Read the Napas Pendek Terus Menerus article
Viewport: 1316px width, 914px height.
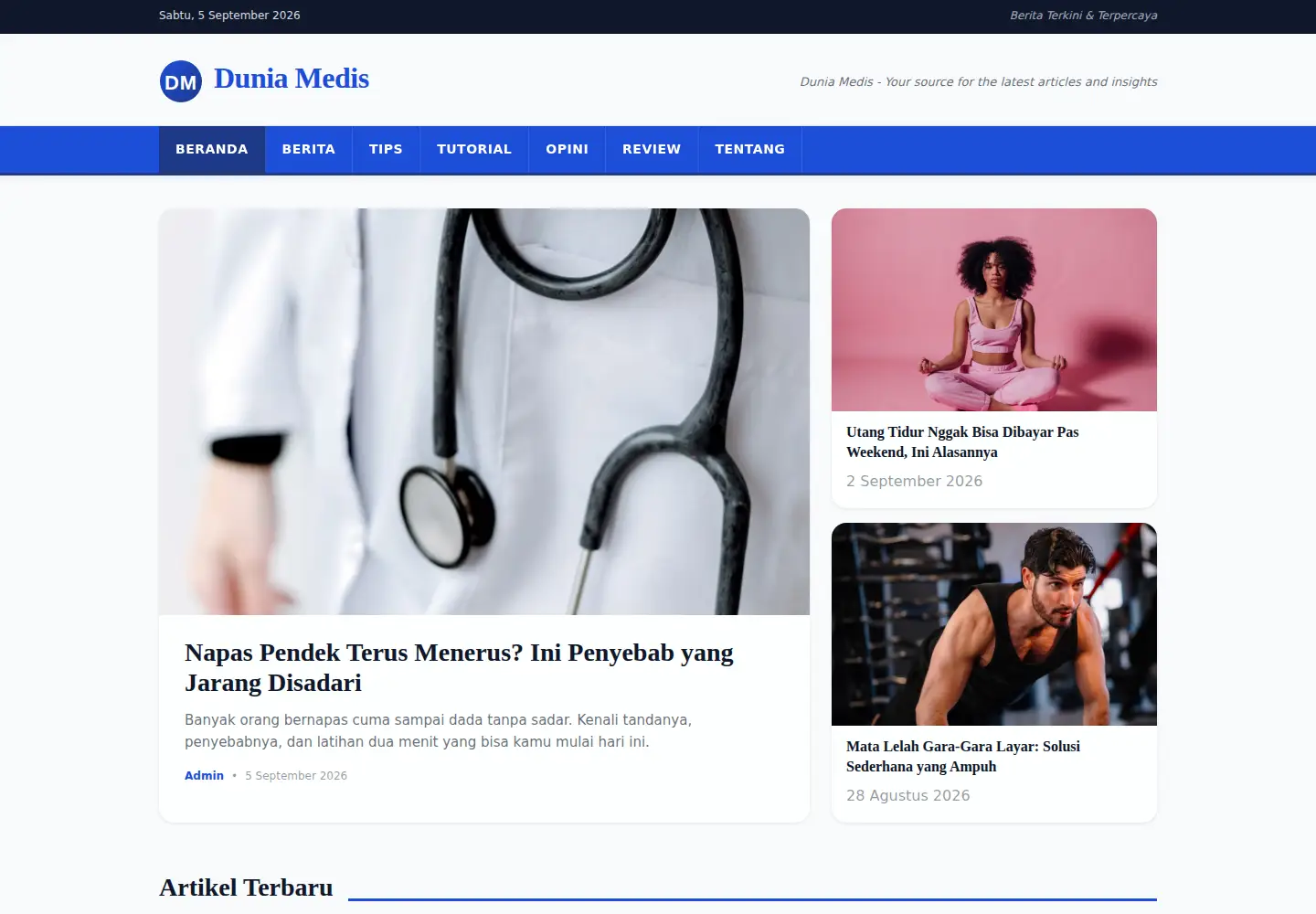click(459, 667)
